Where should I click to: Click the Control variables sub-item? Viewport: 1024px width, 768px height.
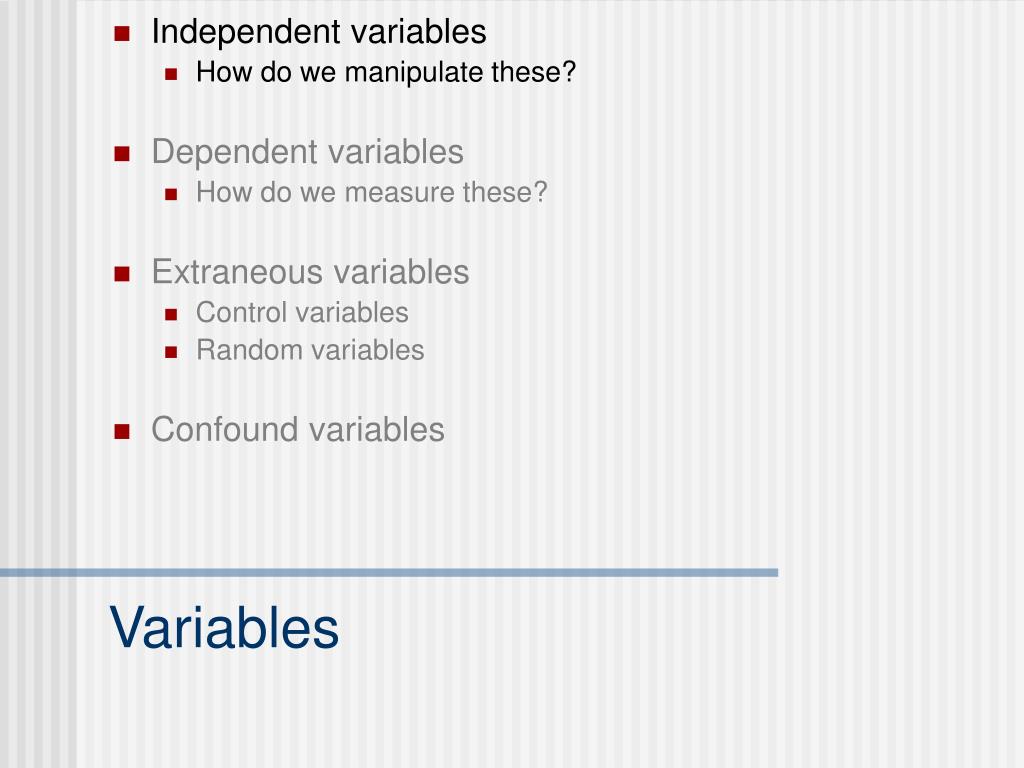(x=302, y=312)
